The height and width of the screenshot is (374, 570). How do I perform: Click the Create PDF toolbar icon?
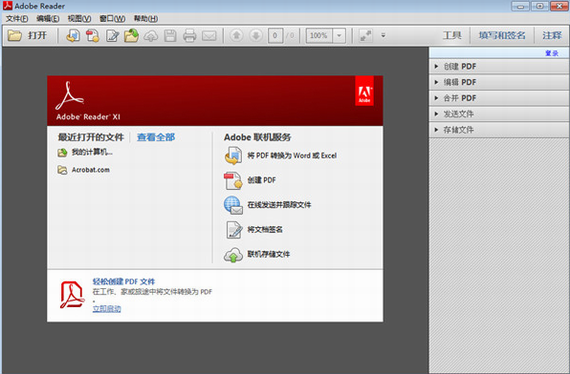pos(92,36)
